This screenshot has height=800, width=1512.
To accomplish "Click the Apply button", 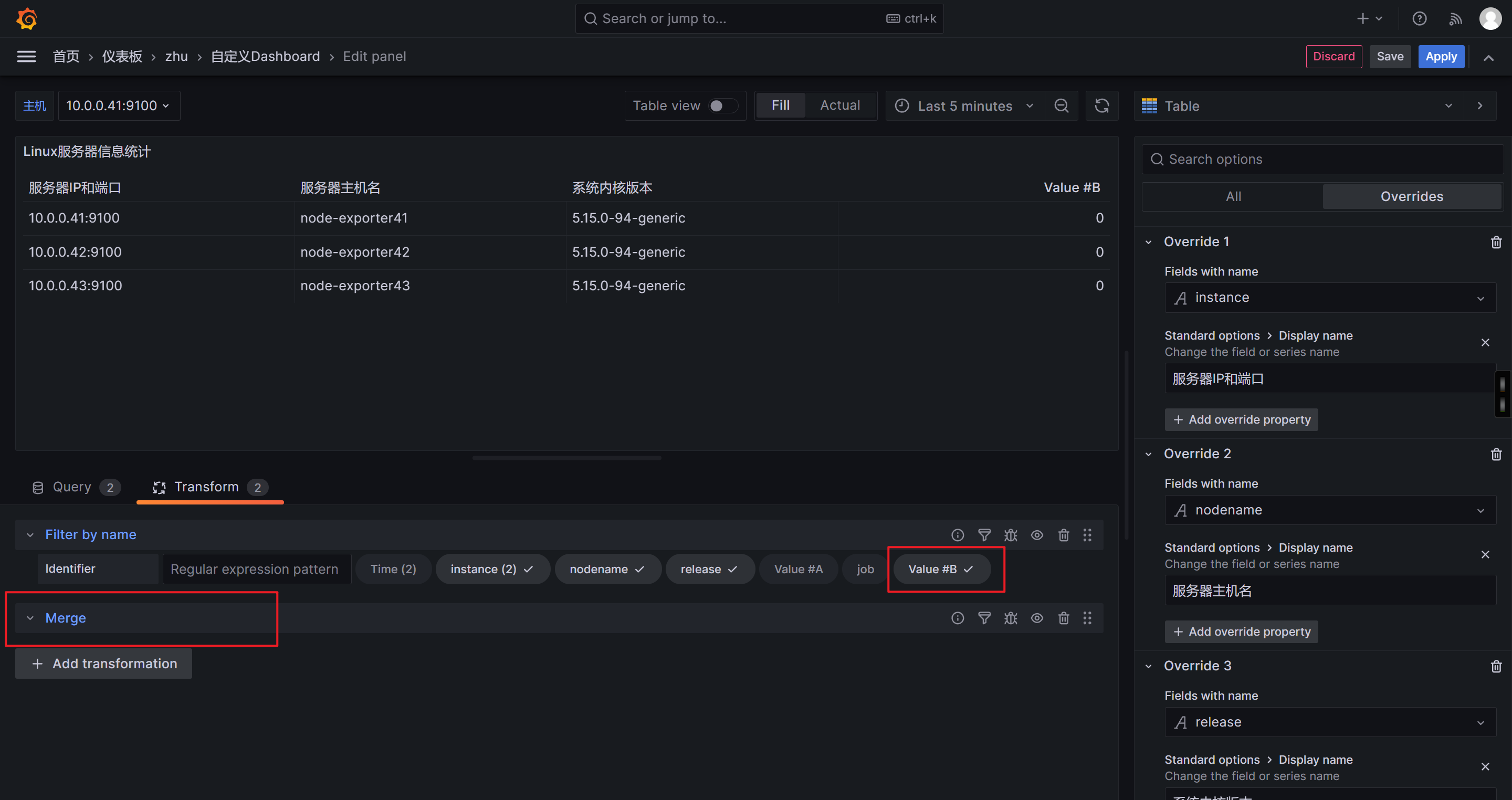I will (x=1441, y=56).
